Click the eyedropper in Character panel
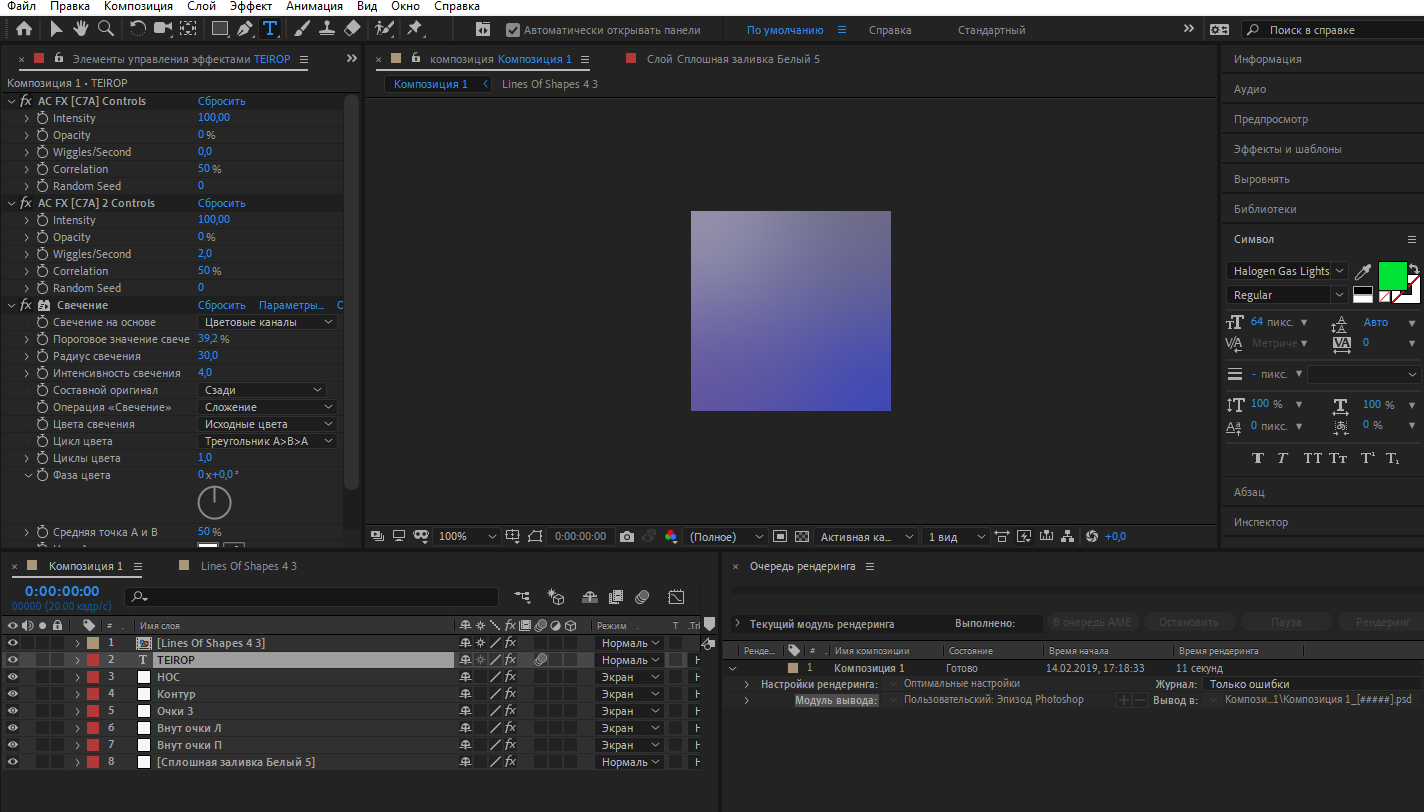This screenshot has width=1424, height=812. 1362,272
